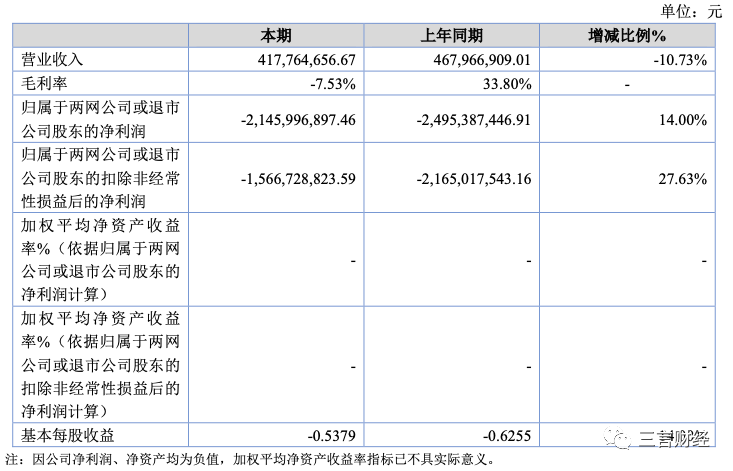Click the 基本每股收益 row label

(68, 435)
